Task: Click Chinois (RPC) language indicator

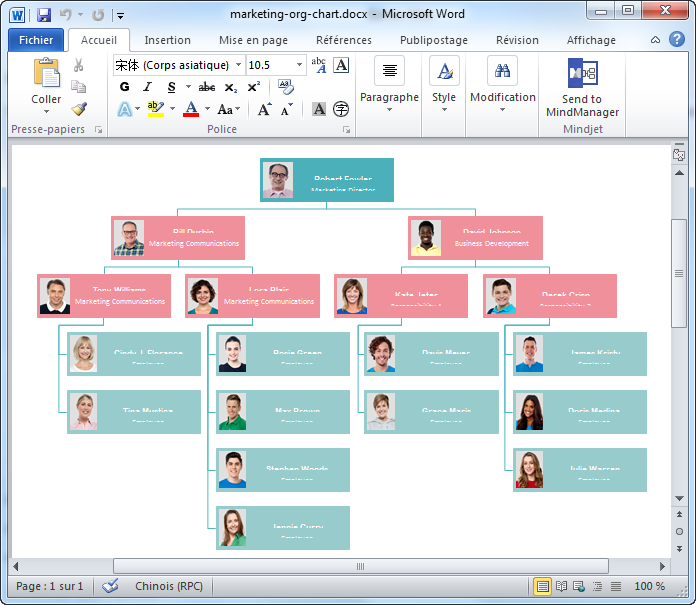Action: [x=169, y=586]
